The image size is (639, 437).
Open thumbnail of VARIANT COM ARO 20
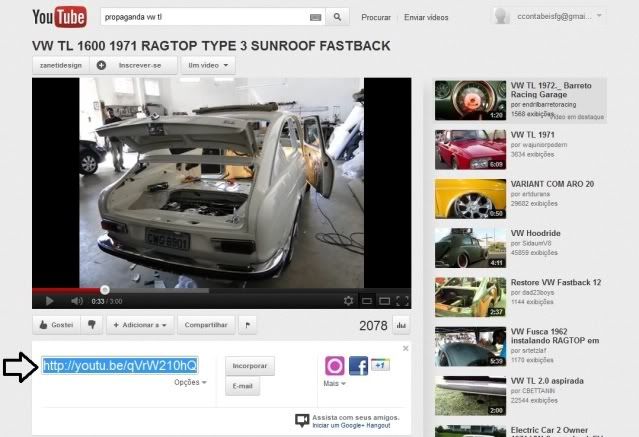(470, 199)
